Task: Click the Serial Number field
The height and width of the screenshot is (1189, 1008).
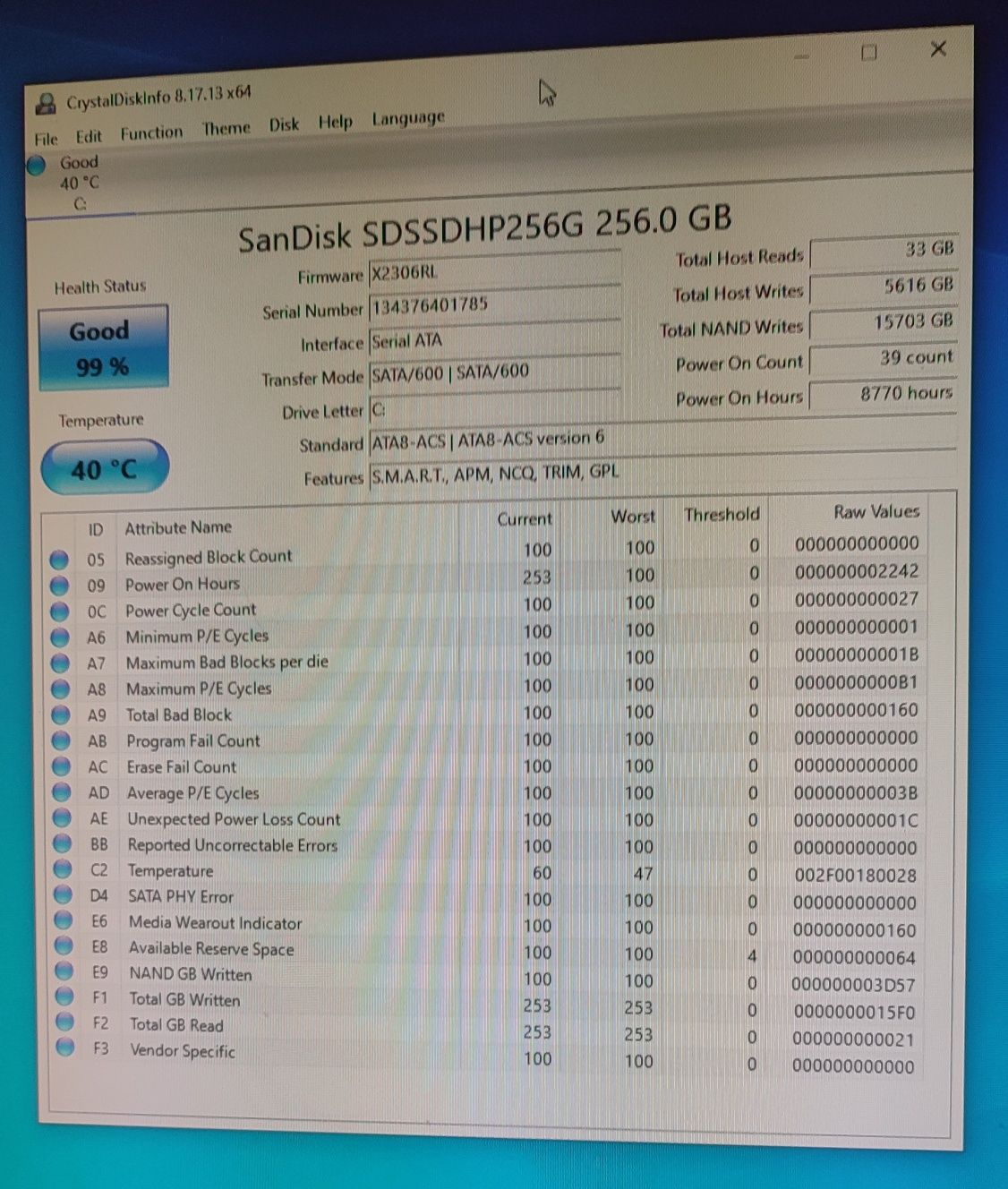Action: [x=494, y=304]
